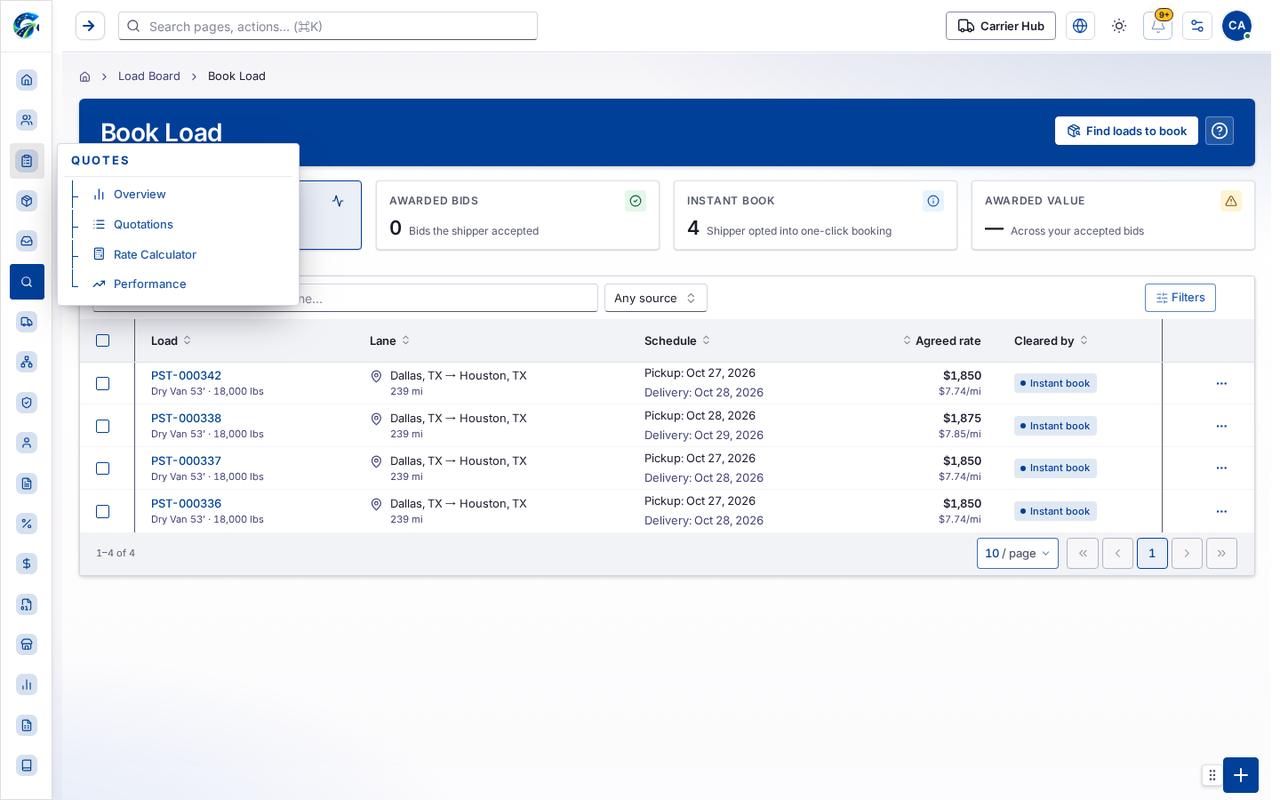Open the CA user avatar
The height and width of the screenshot is (800, 1280).
click(1237, 26)
